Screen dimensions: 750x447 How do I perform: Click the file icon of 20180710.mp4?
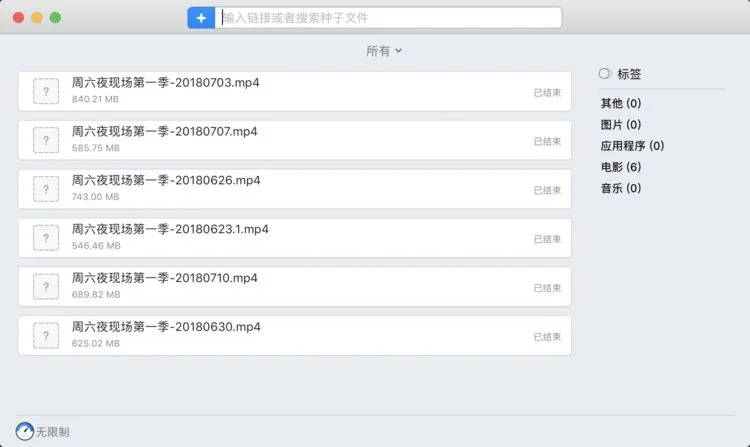[46, 286]
